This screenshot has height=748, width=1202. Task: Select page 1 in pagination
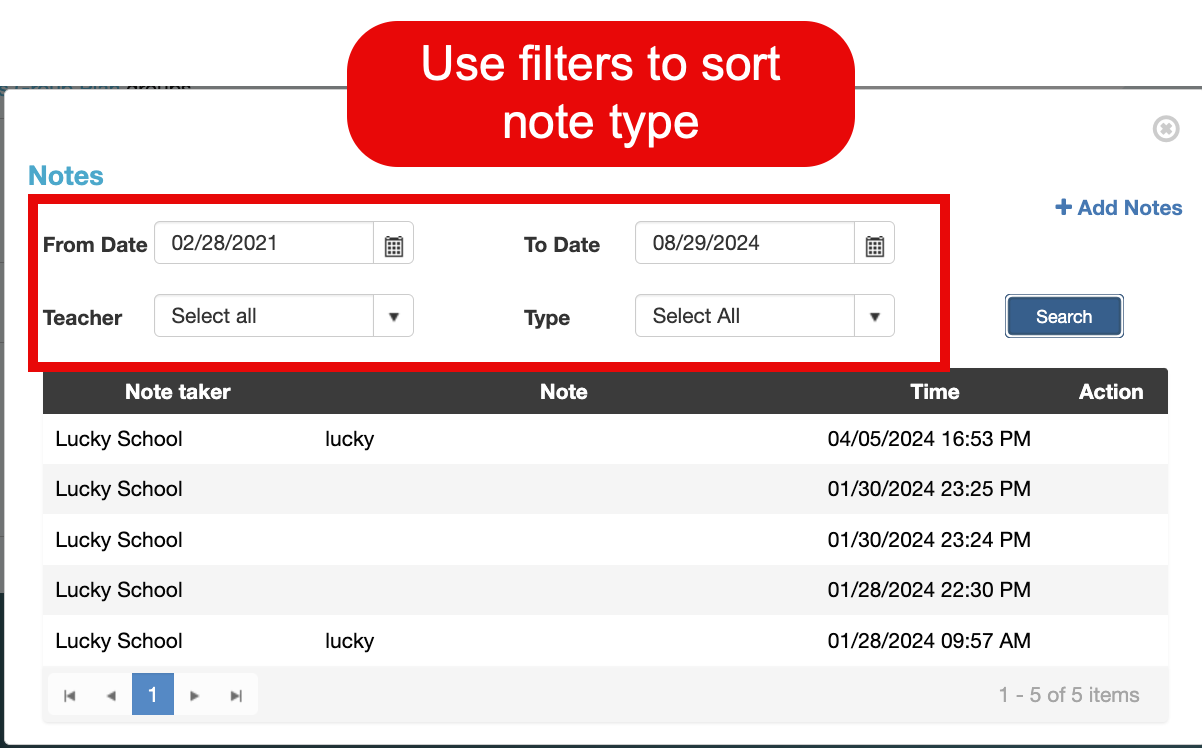(x=153, y=695)
